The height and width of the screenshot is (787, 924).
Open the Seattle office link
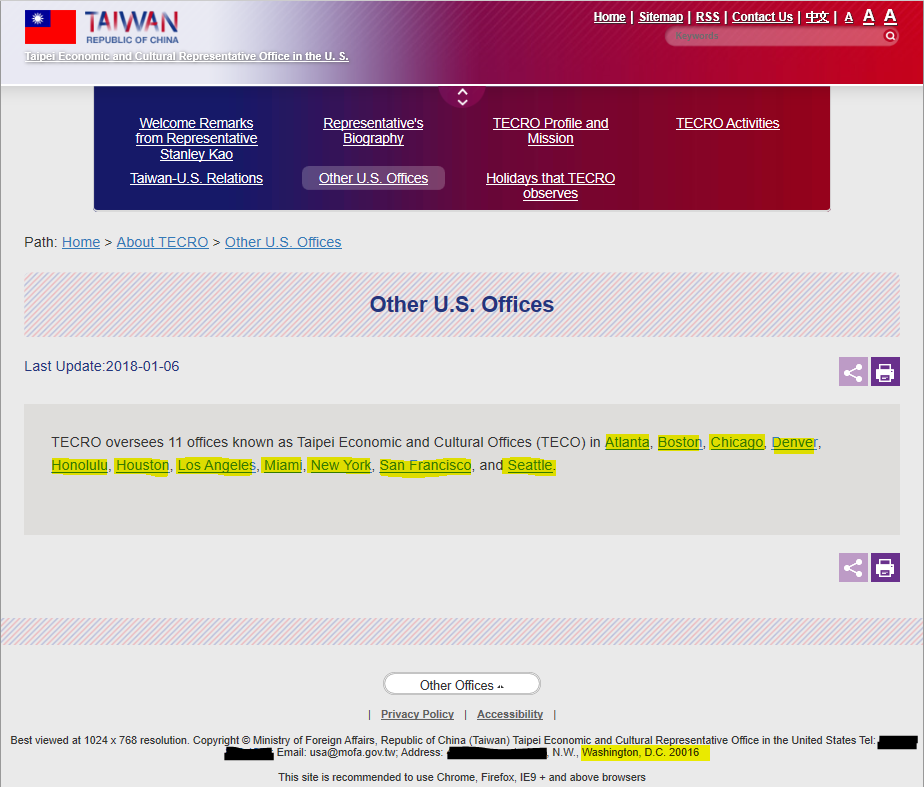coord(530,465)
